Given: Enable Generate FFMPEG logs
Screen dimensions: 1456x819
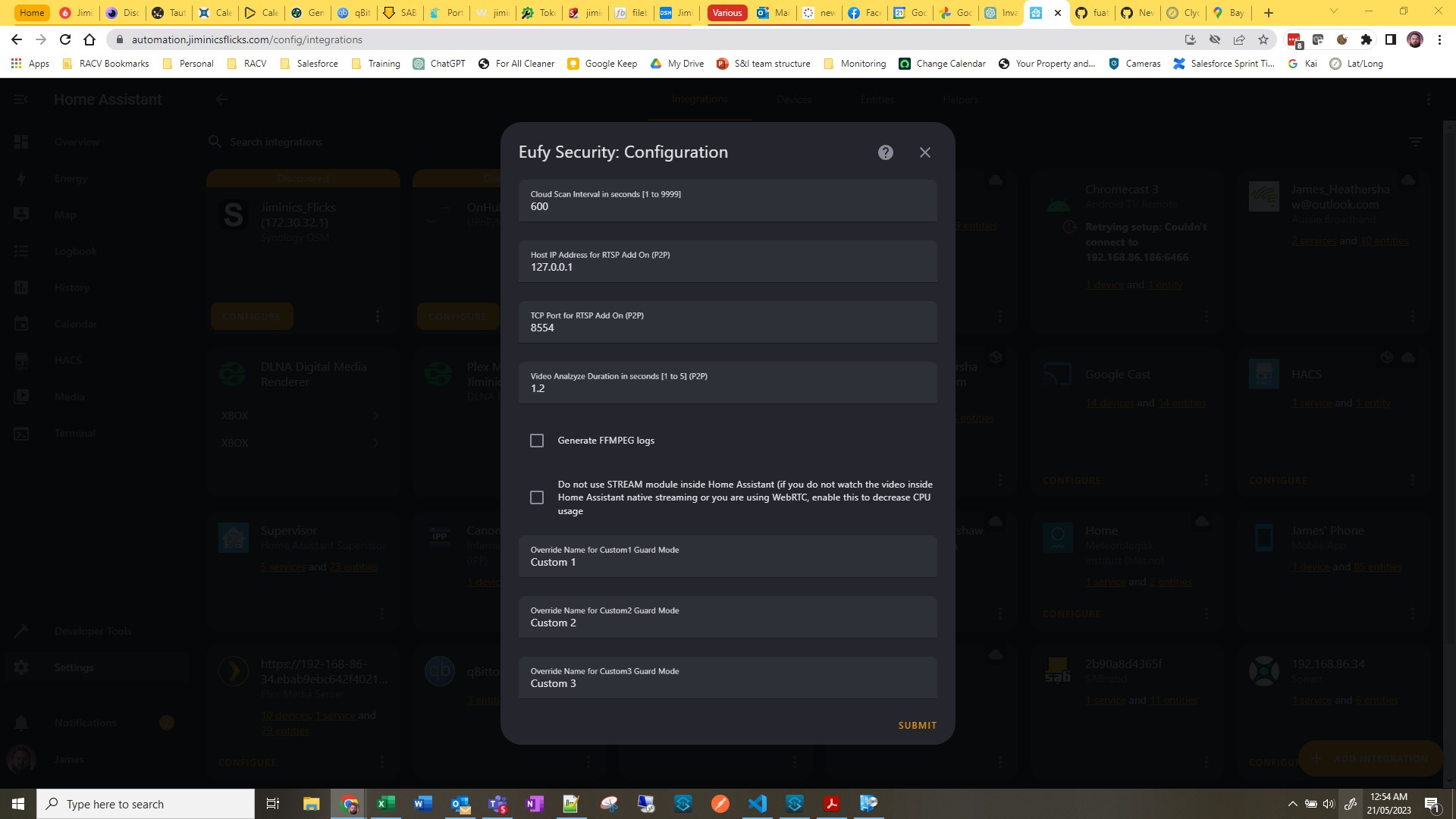Looking at the screenshot, I should click(538, 440).
